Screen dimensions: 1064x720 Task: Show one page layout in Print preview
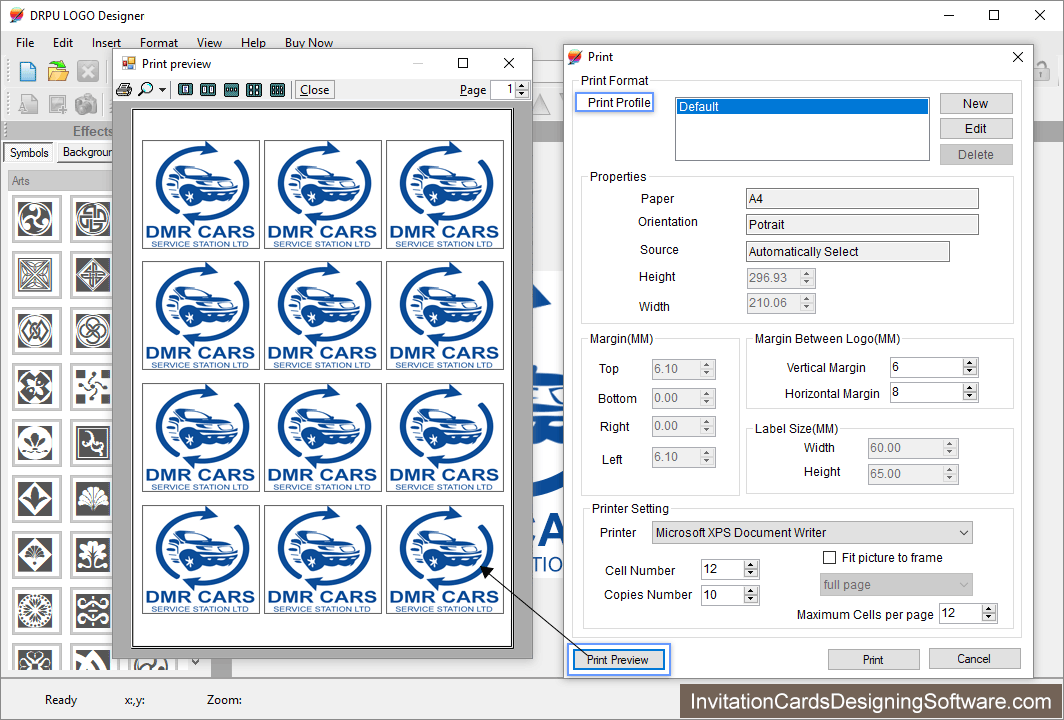coord(185,90)
